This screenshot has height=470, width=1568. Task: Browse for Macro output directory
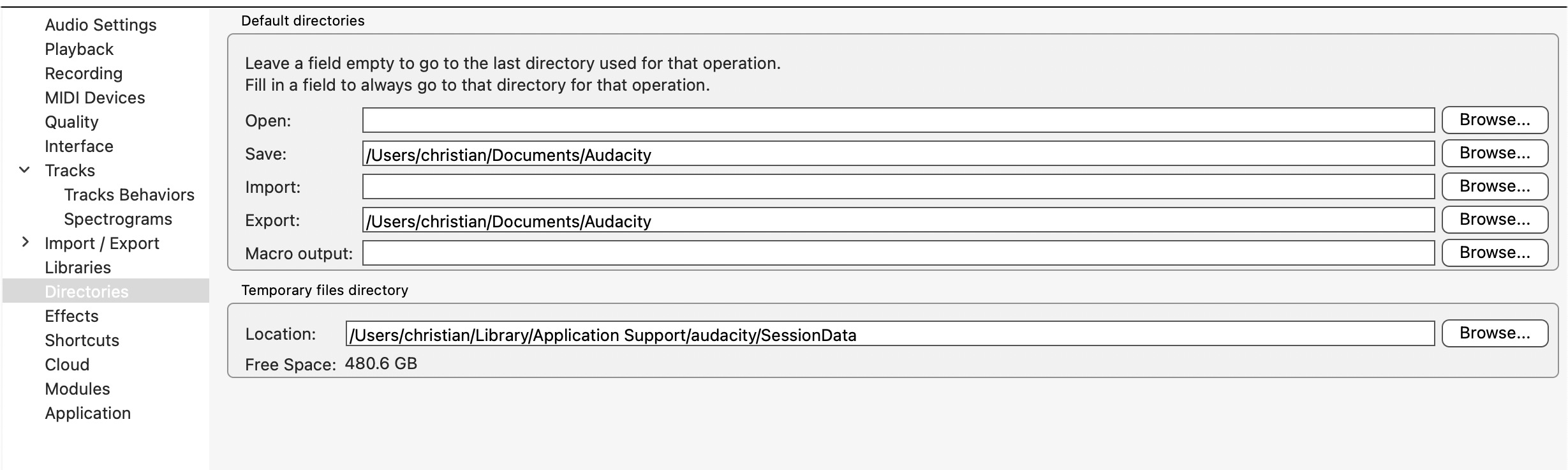(x=1494, y=253)
